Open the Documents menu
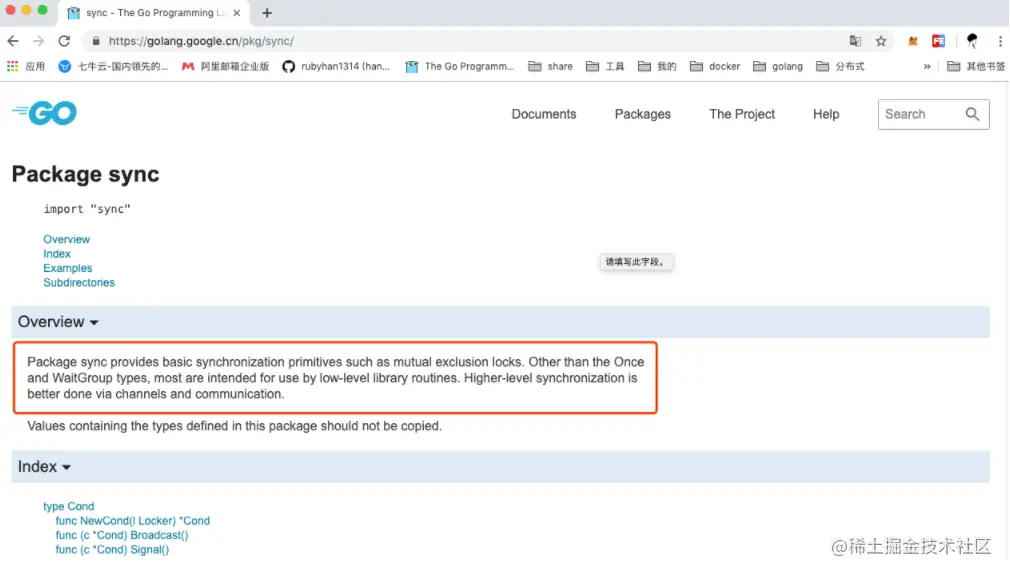Viewport: 1010px width, 575px height. [544, 114]
